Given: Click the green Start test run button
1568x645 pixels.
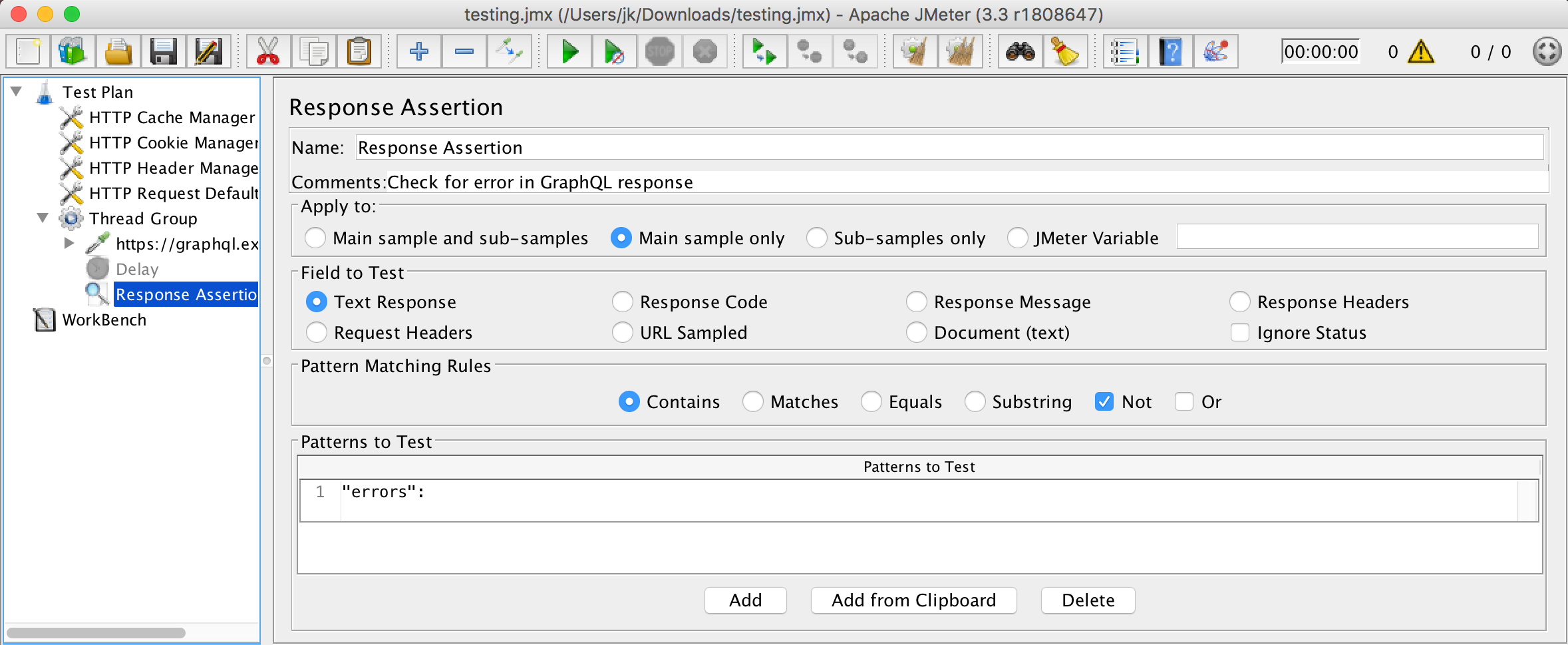Looking at the screenshot, I should (569, 52).
